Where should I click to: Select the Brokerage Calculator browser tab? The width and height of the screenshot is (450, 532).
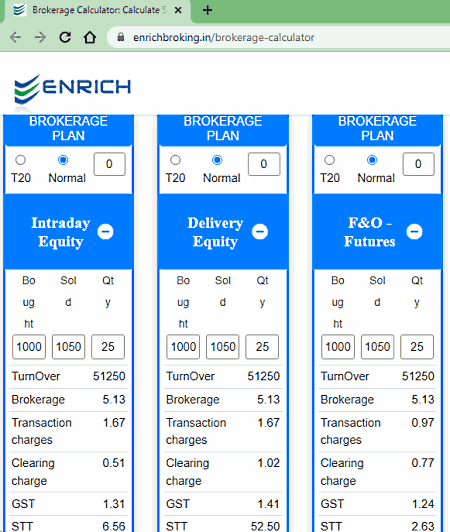[x=97, y=11]
